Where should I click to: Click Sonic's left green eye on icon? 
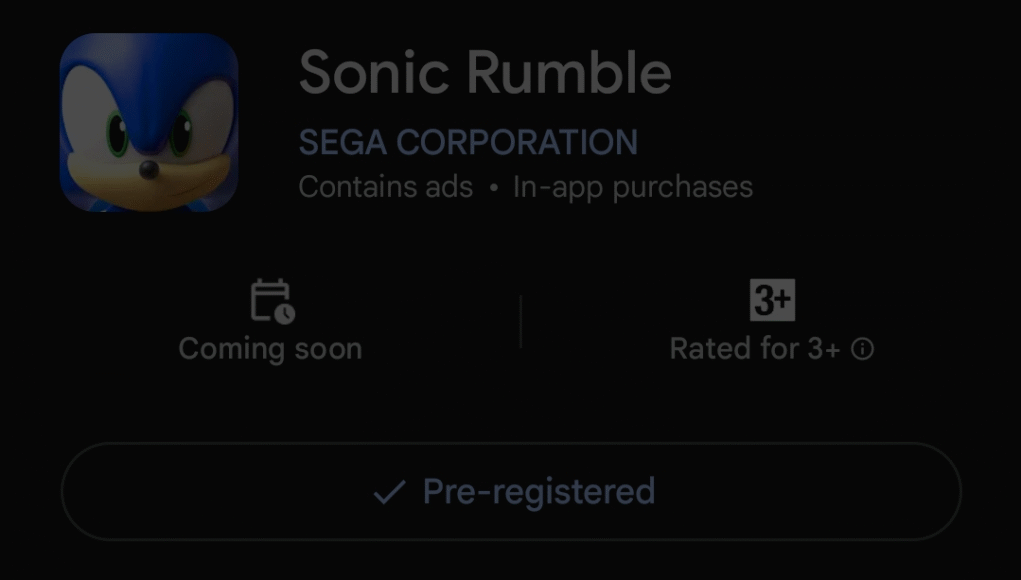pyautogui.click(x=118, y=135)
